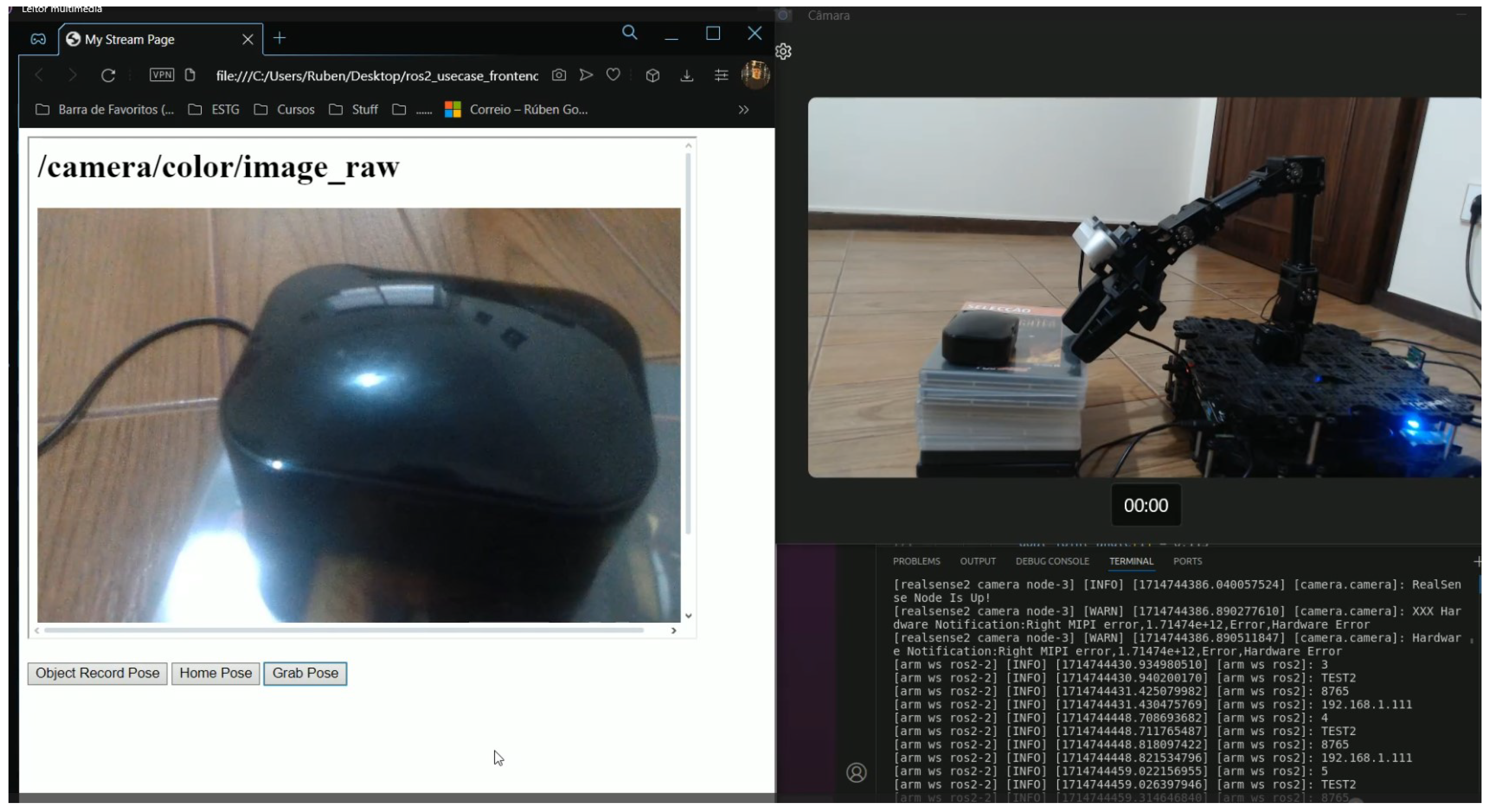Open a new browser tab with plus
The width and height of the screenshot is (1491, 812).
click(280, 38)
